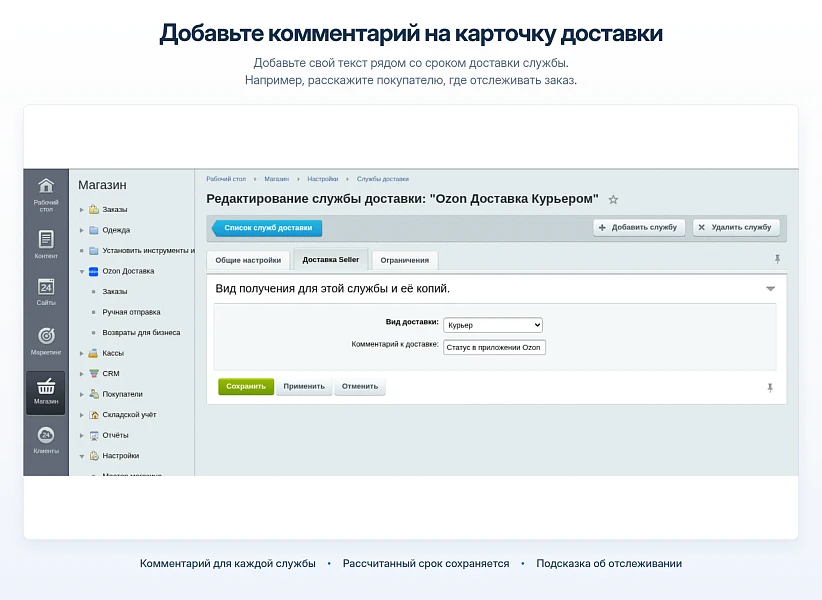Add page to favorites with star icon
Image resolution: width=822 pixels, height=600 pixels.
613,200
